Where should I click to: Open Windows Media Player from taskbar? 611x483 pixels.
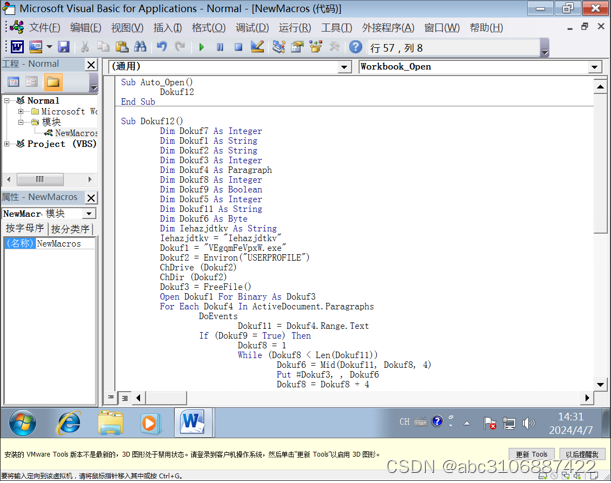pos(149,423)
